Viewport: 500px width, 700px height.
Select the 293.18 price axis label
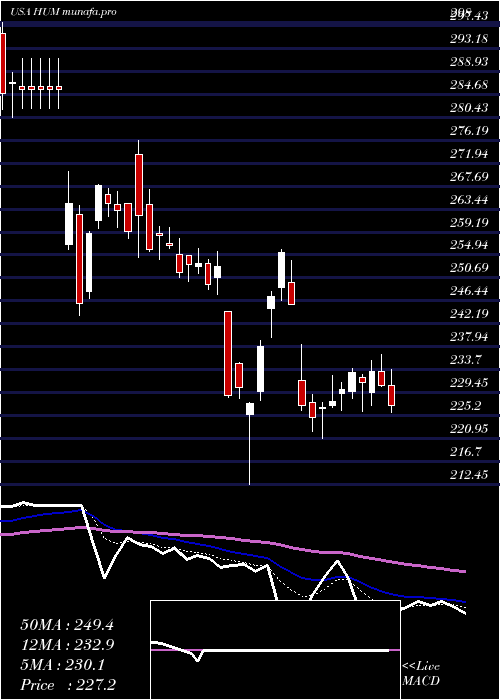[468, 39]
